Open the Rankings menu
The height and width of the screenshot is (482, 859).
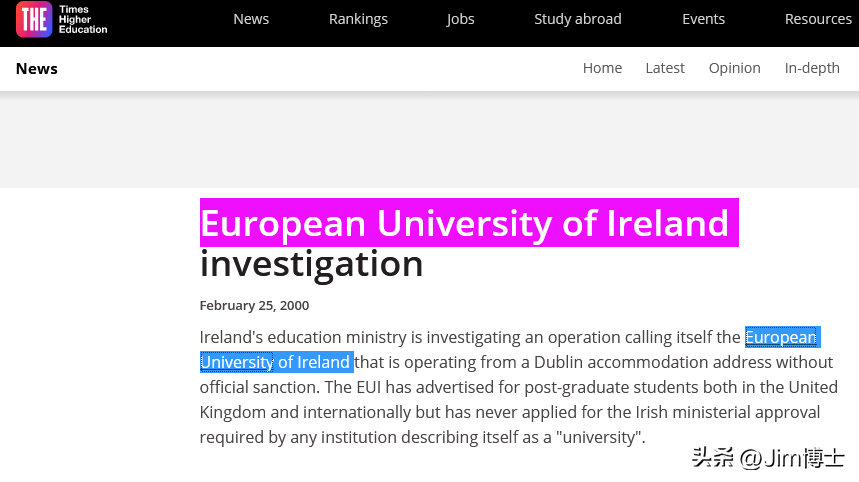pyautogui.click(x=358, y=19)
